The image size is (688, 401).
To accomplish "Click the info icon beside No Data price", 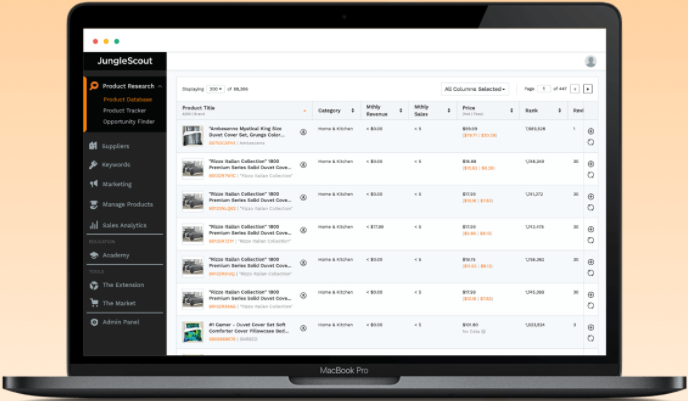I will [x=484, y=332].
